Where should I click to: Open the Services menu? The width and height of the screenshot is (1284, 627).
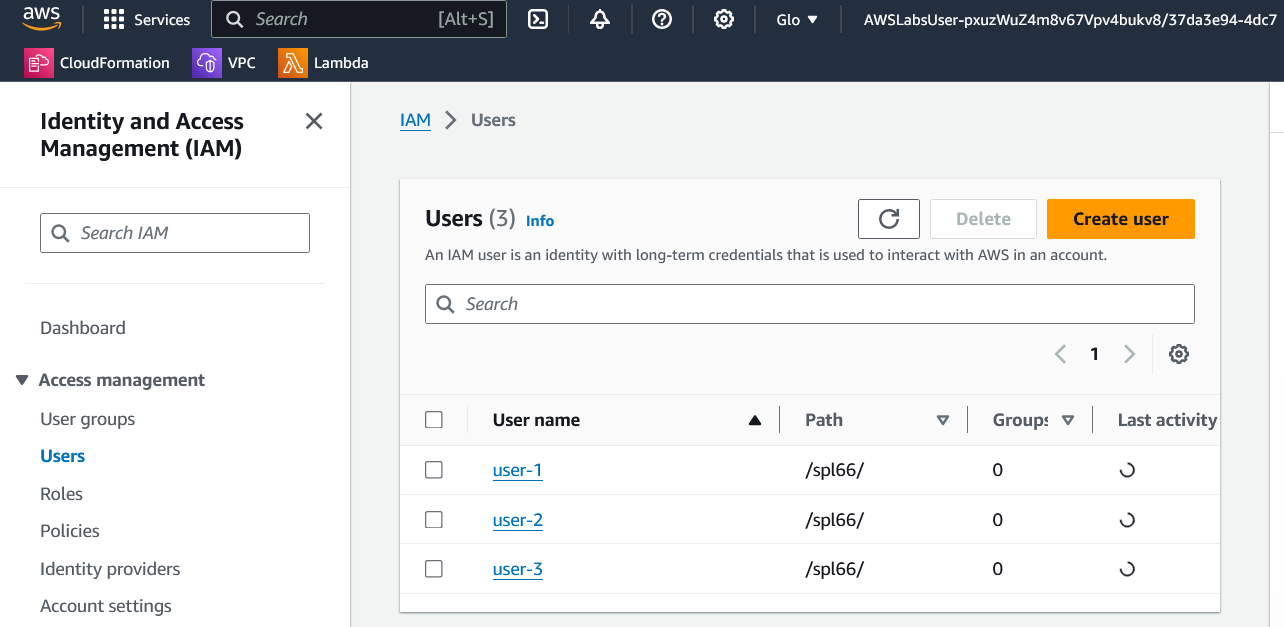pos(147,19)
